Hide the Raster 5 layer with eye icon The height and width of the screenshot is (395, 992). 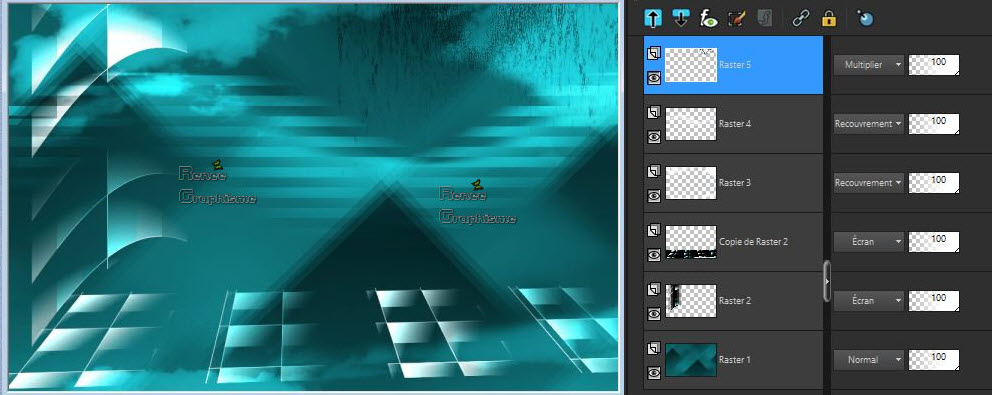coord(654,78)
